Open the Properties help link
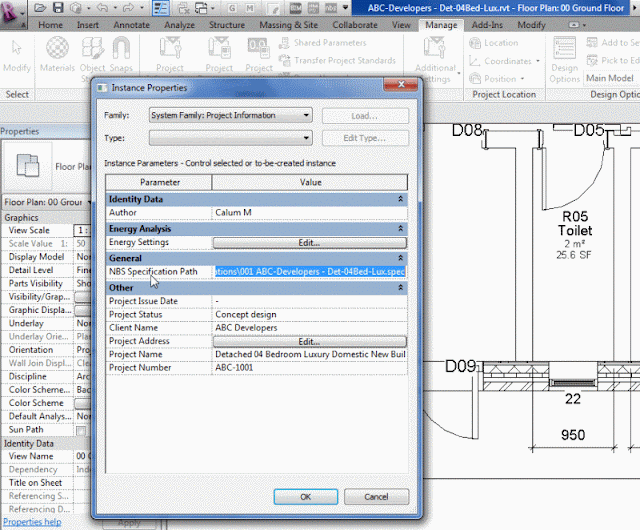The width and height of the screenshot is (640, 530). coord(32,522)
